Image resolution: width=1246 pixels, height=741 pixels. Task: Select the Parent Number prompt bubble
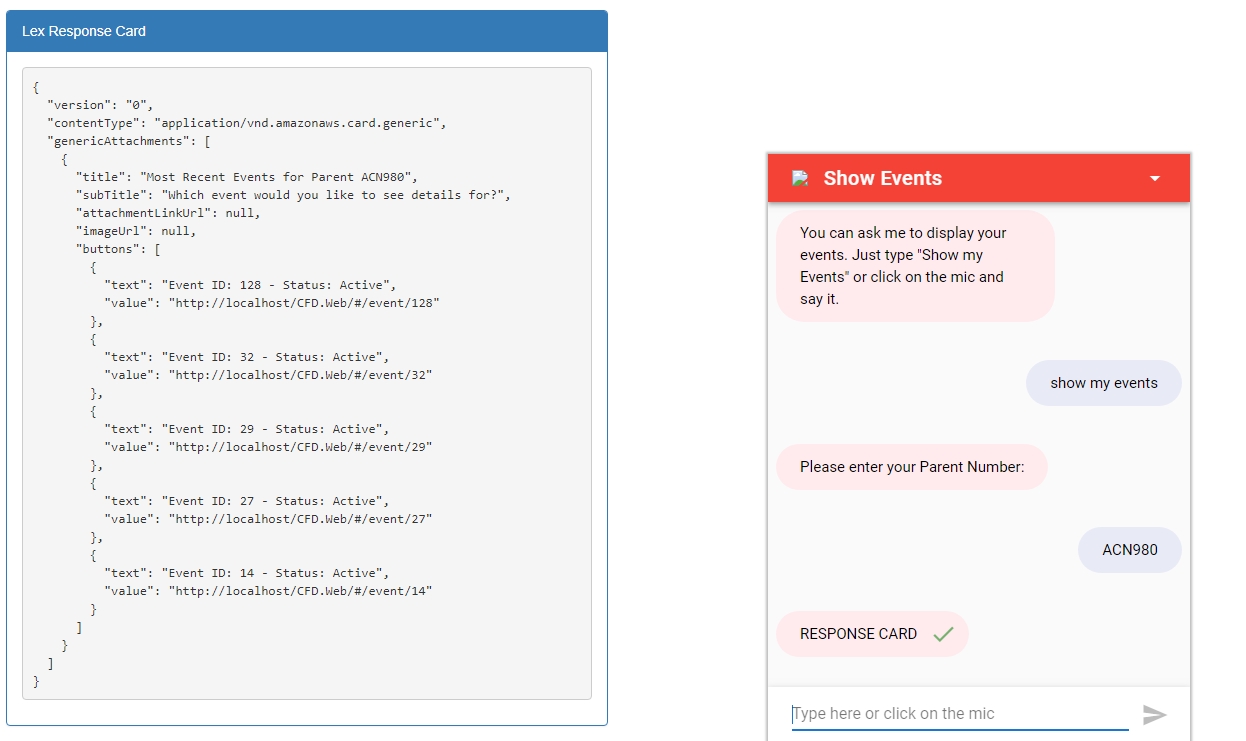point(911,466)
